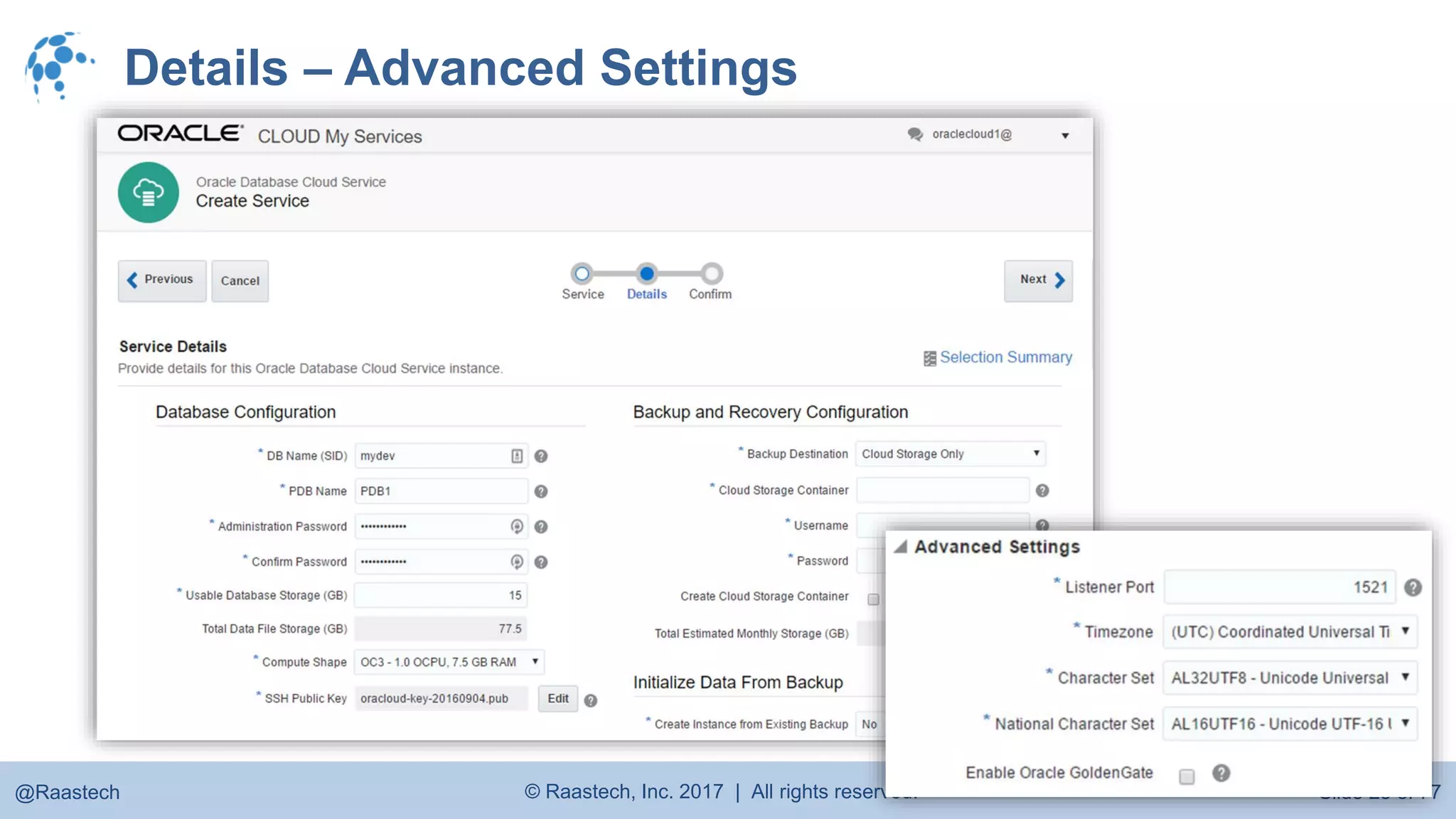Click password reveal icon in Administration Password field

point(517,526)
